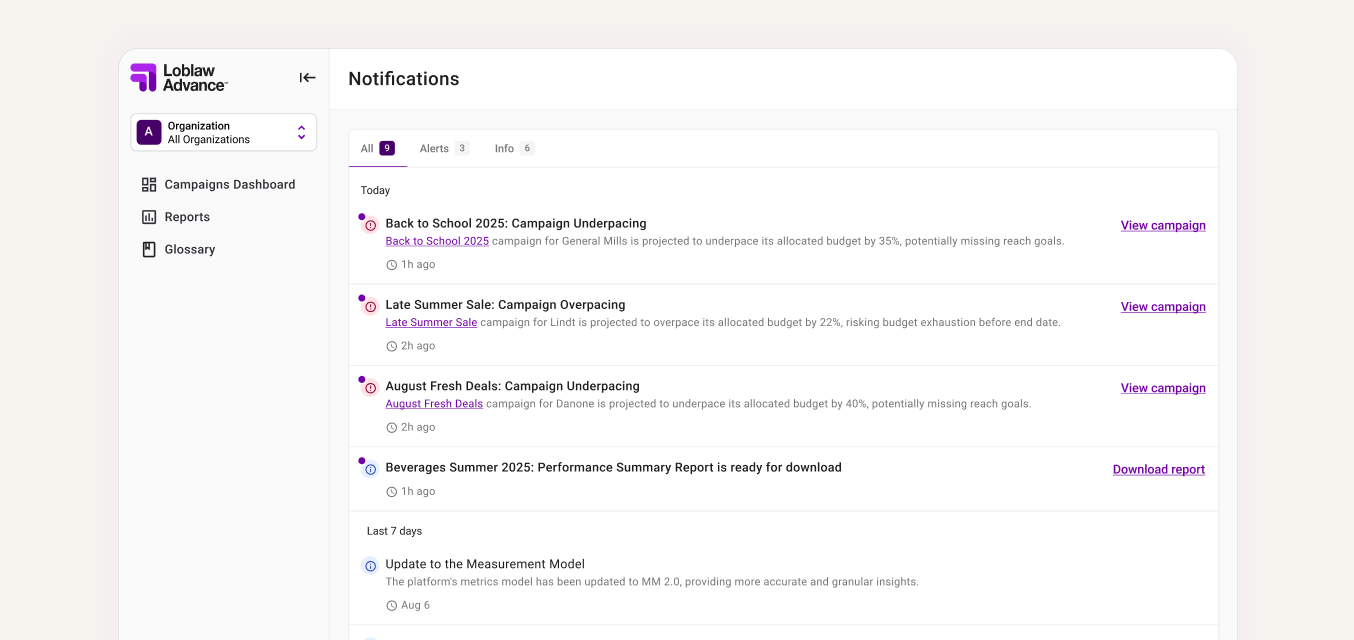
Task: Open the Late Summer Sale campaign link
Action: (431, 322)
